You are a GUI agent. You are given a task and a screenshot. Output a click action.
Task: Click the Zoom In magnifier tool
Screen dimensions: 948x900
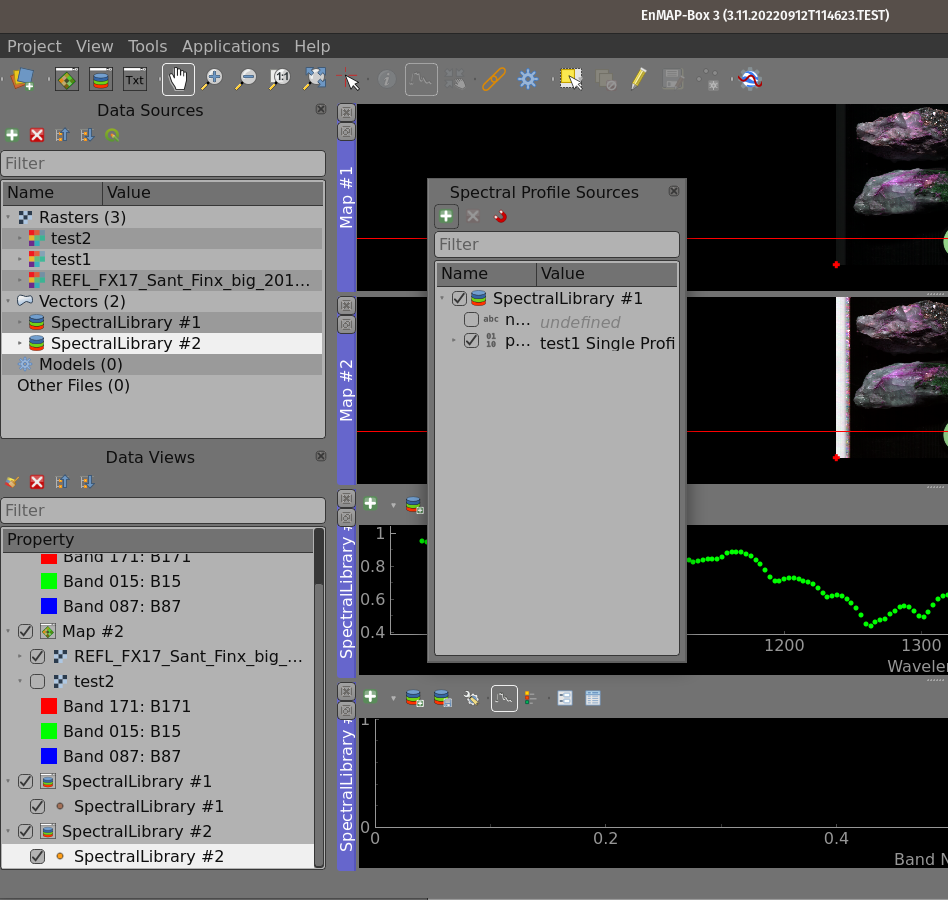[212, 79]
